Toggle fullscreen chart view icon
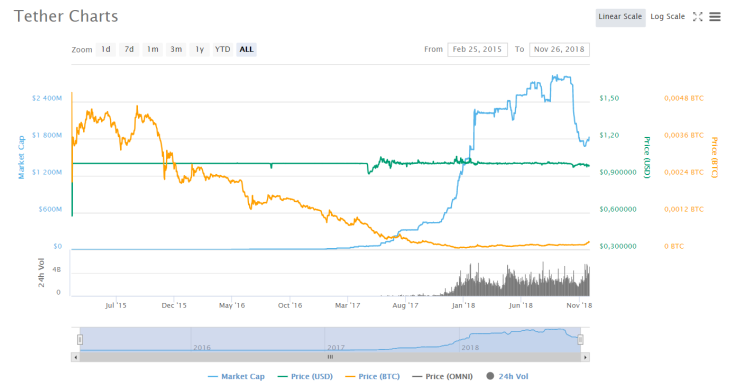Viewport: 736px width, 386px height. [x=698, y=17]
